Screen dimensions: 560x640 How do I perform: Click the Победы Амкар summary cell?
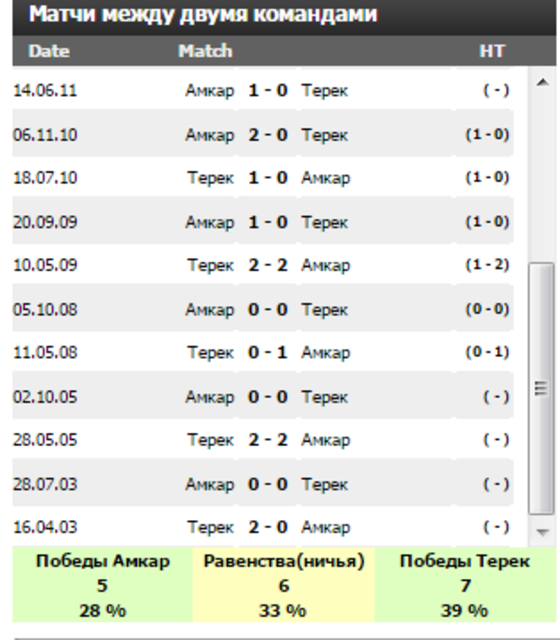pyautogui.click(x=102, y=585)
